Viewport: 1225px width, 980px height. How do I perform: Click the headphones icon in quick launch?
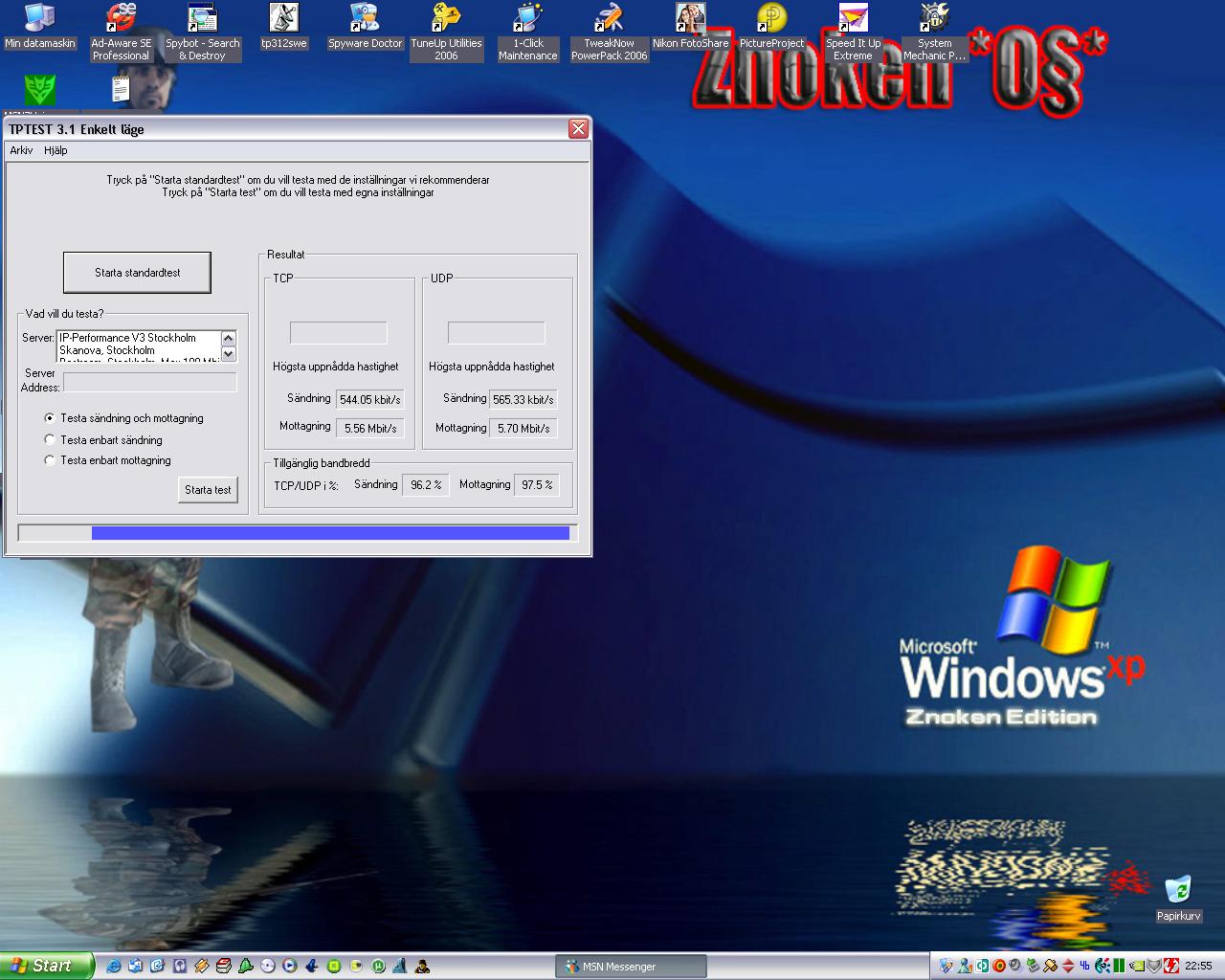pos(179,966)
